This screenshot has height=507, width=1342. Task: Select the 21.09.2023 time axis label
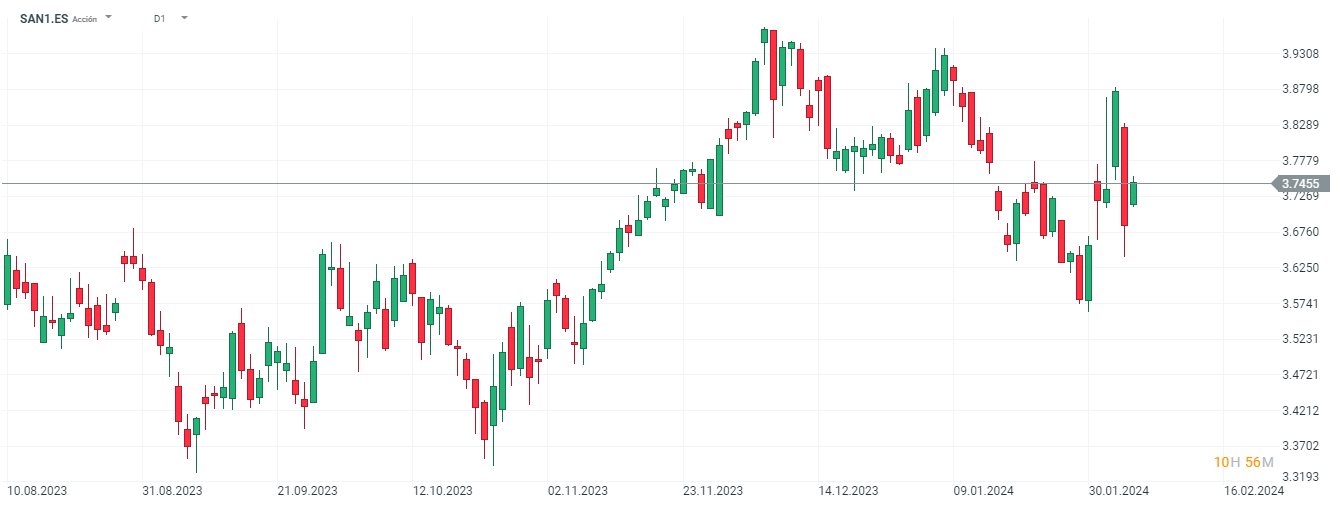[307, 491]
